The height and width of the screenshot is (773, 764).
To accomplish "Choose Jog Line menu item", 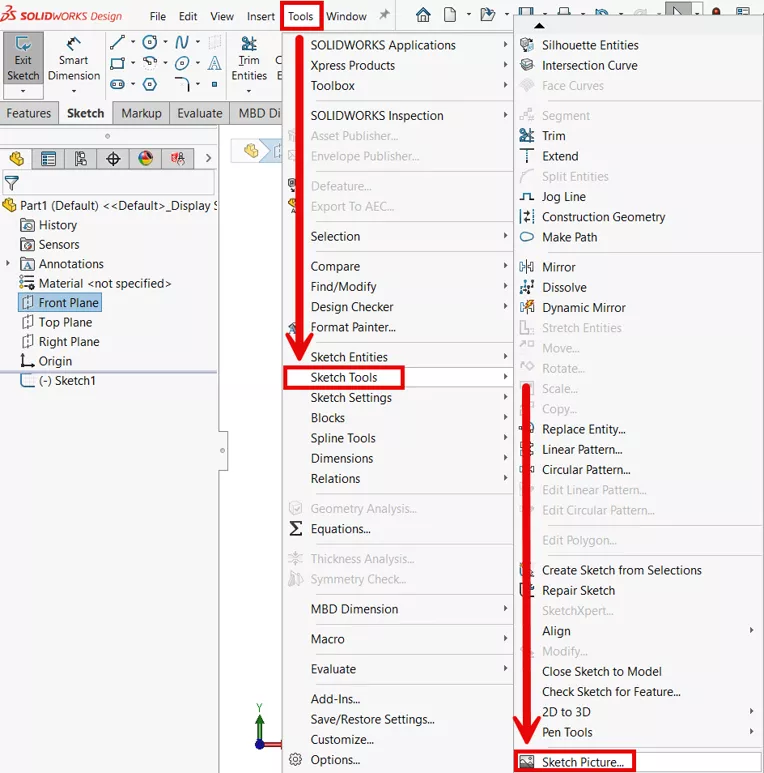I will point(639,197).
